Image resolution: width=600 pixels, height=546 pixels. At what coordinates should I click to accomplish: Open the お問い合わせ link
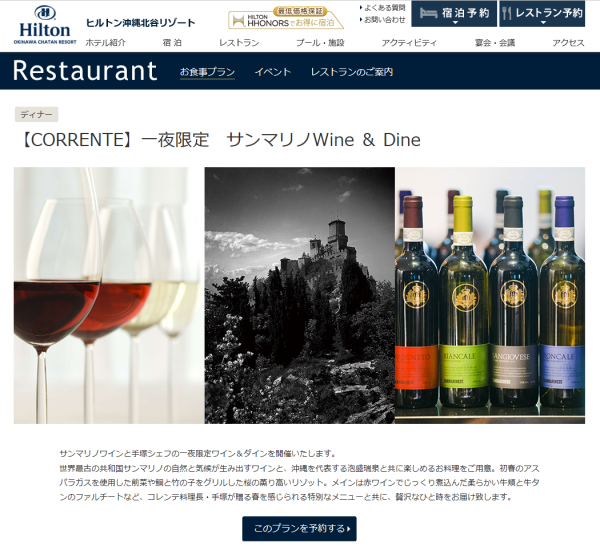[x=383, y=20]
